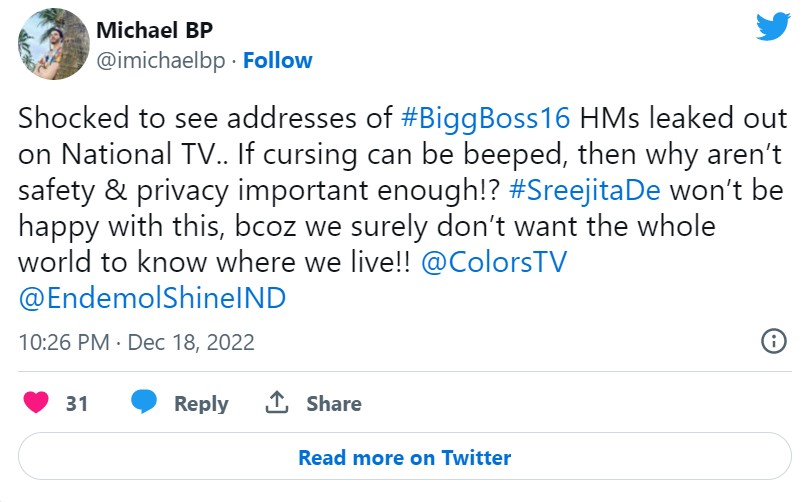805x502 pixels.
Task: Click the share upload arrow icon
Action: (x=276, y=403)
